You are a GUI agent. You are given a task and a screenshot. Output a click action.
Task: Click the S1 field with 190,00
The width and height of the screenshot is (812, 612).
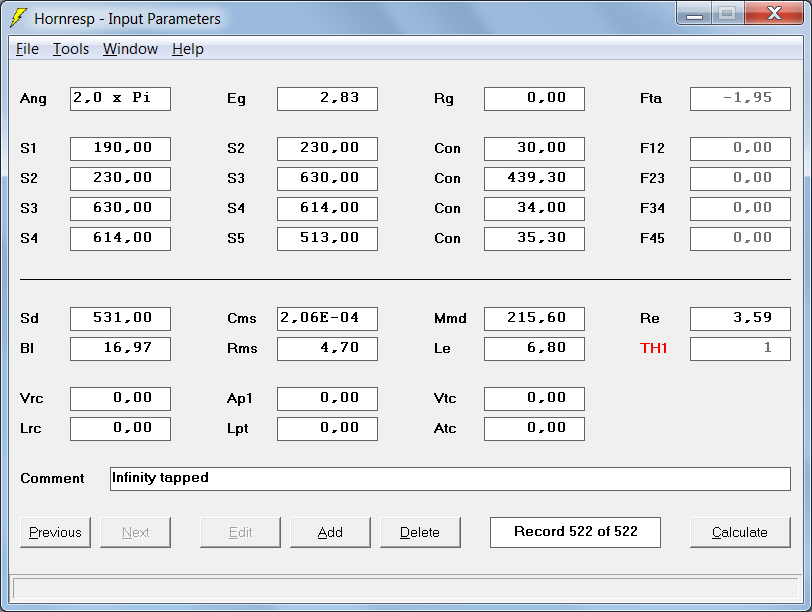pos(120,149)
